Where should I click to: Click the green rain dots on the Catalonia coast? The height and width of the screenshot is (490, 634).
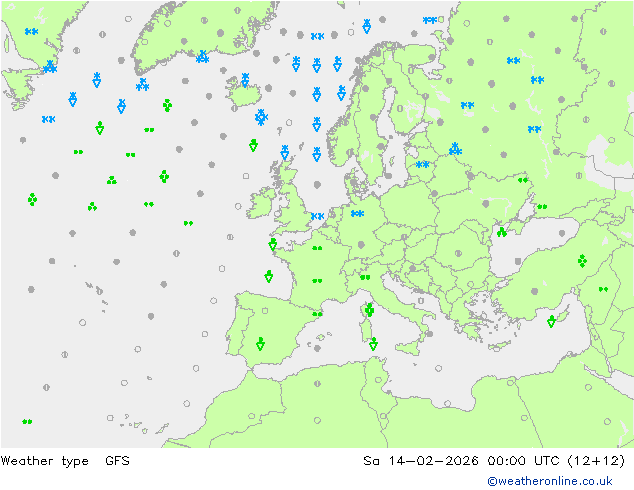click(317, 314)
